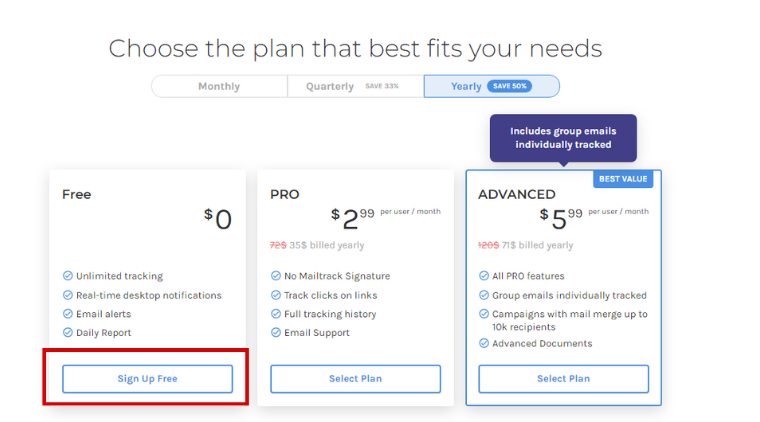
Task: Click checkmark icon beside Daily Report
Action: pos(68,333)
